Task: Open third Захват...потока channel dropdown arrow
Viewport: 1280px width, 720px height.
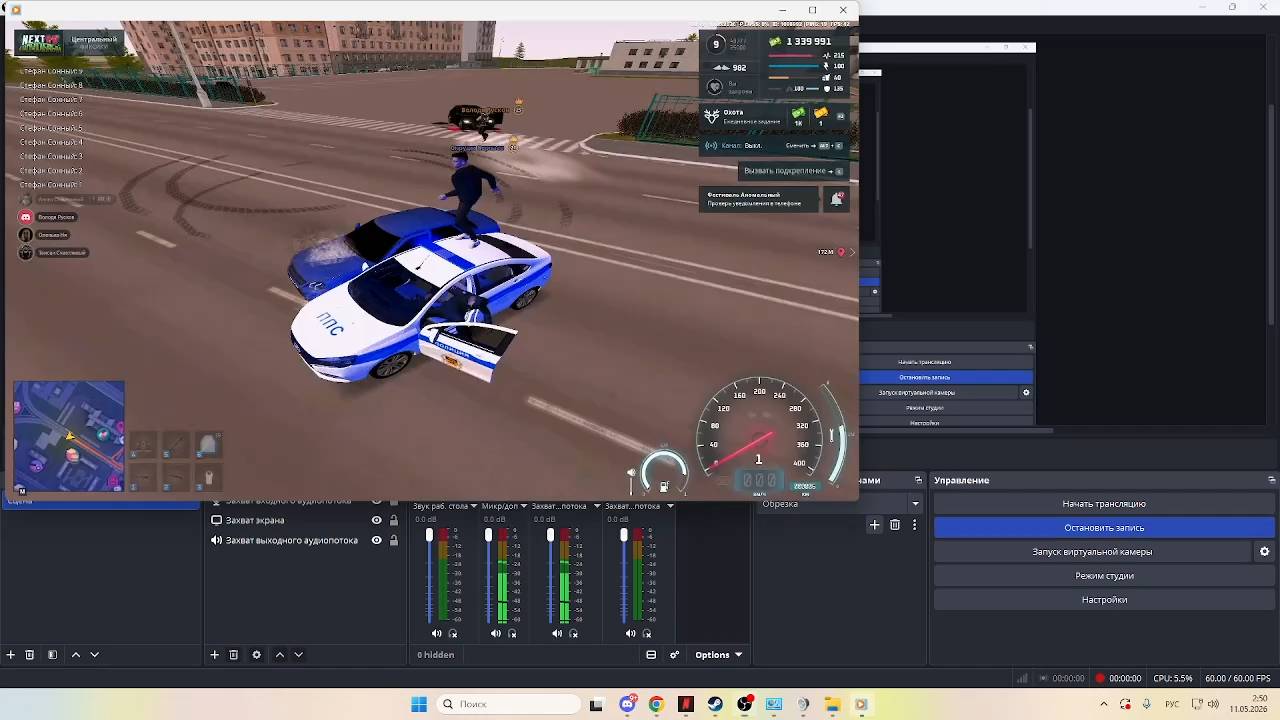Action: [x=597, y=506]
